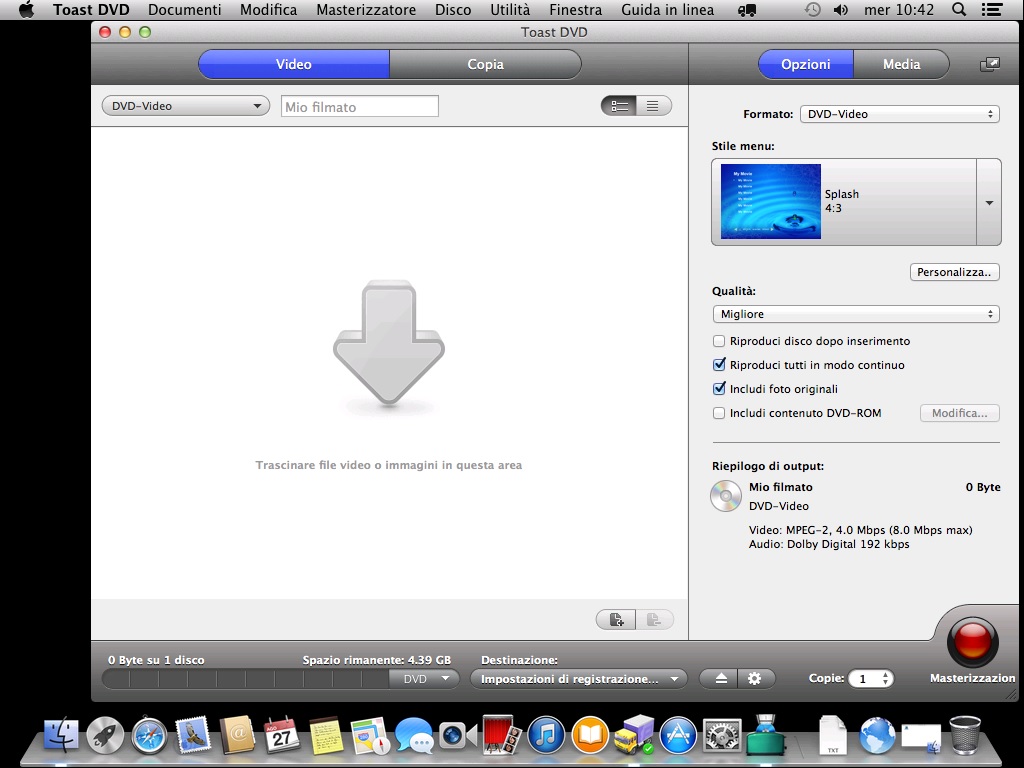The width and height of the screenshot is (1024, 768).
Task: Open iTunes music note in Dock
Action: (546, 735)
